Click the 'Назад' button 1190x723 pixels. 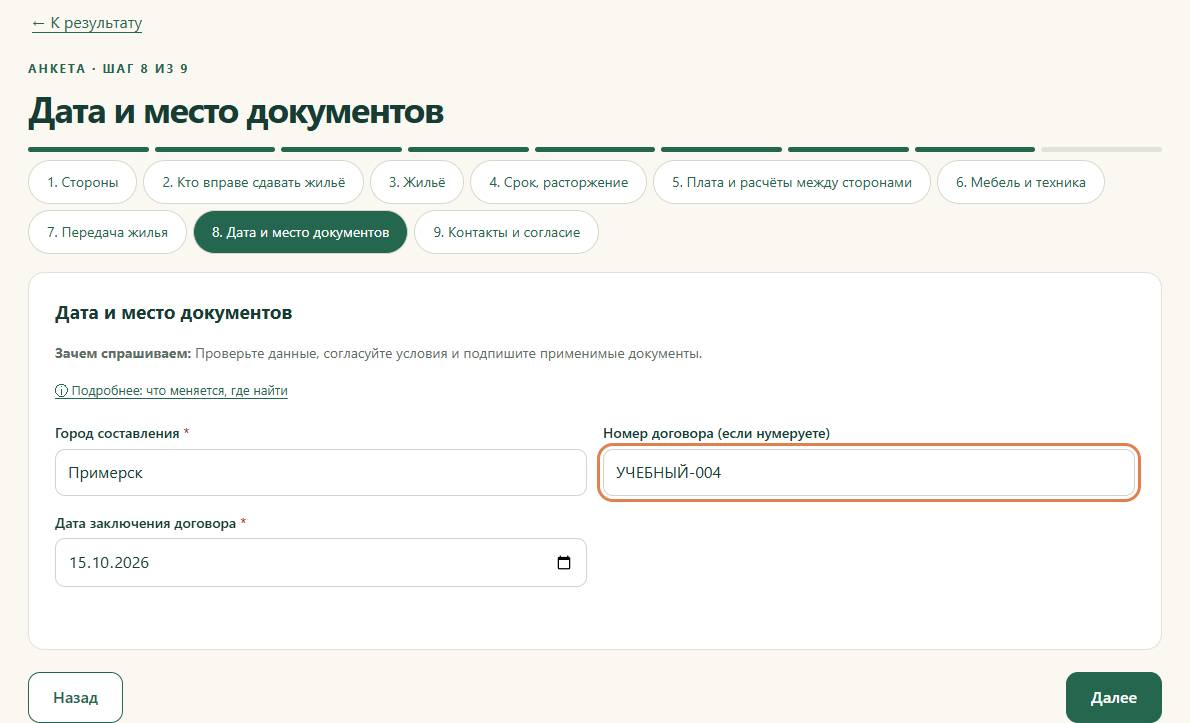point(75,697)
